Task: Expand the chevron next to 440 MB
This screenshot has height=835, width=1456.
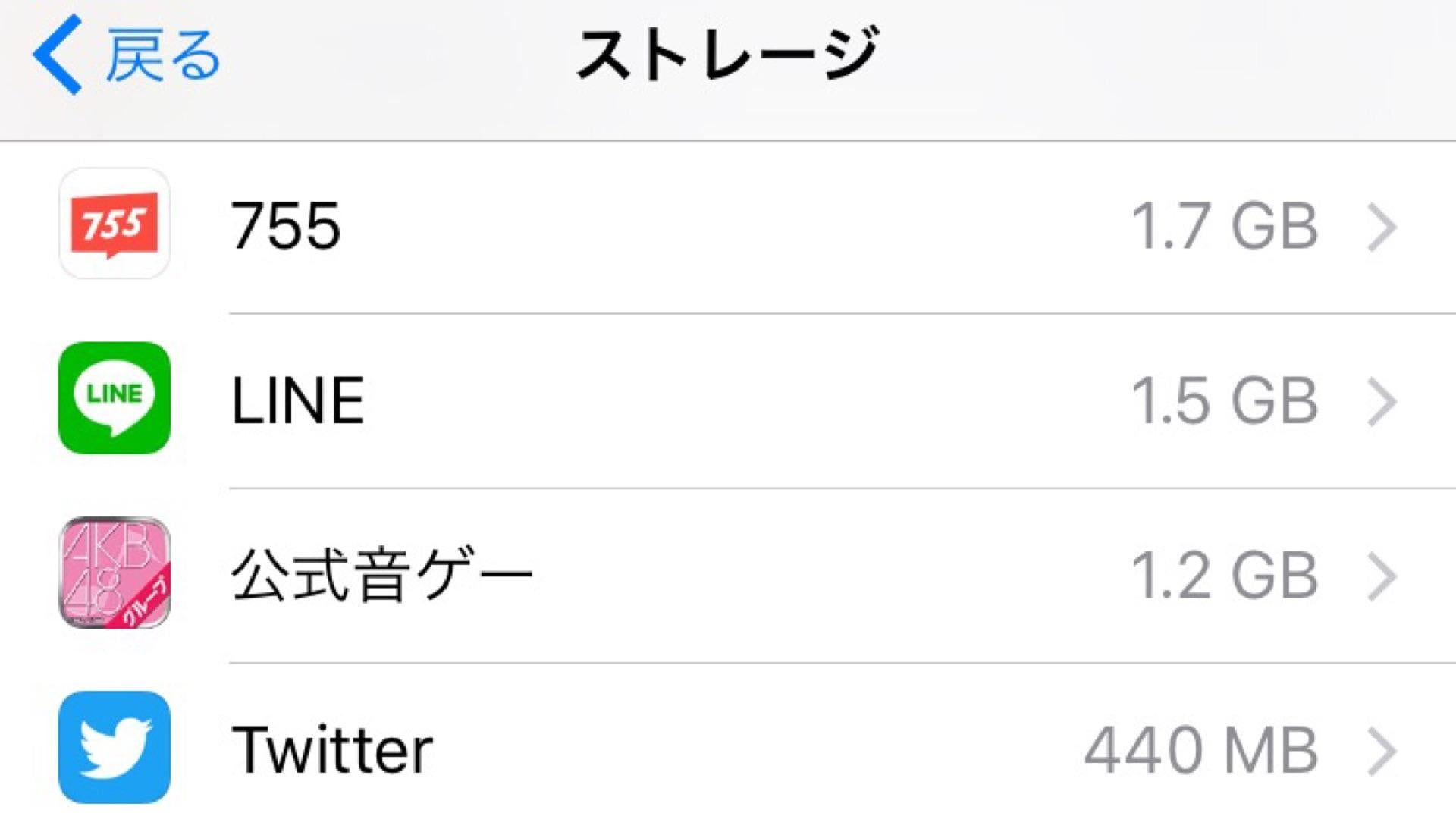Action: coord(1382,751)
